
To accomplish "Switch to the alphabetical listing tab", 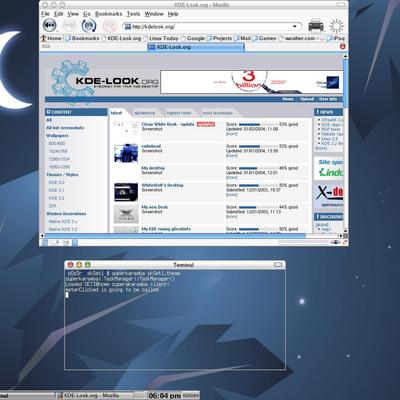I will click(145, 113).
